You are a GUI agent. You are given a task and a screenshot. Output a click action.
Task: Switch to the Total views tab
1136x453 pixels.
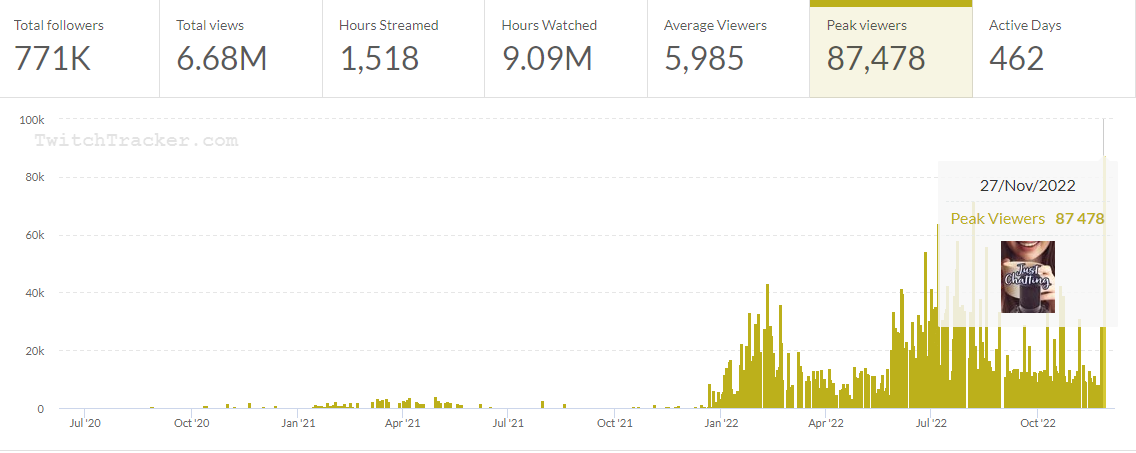point(241,49)
